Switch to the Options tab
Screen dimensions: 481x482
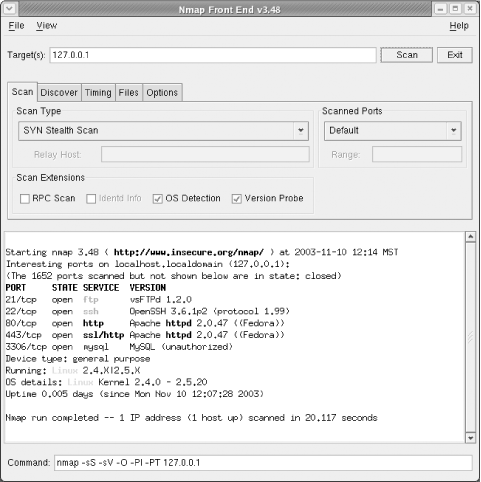click(x=162, y=93)
